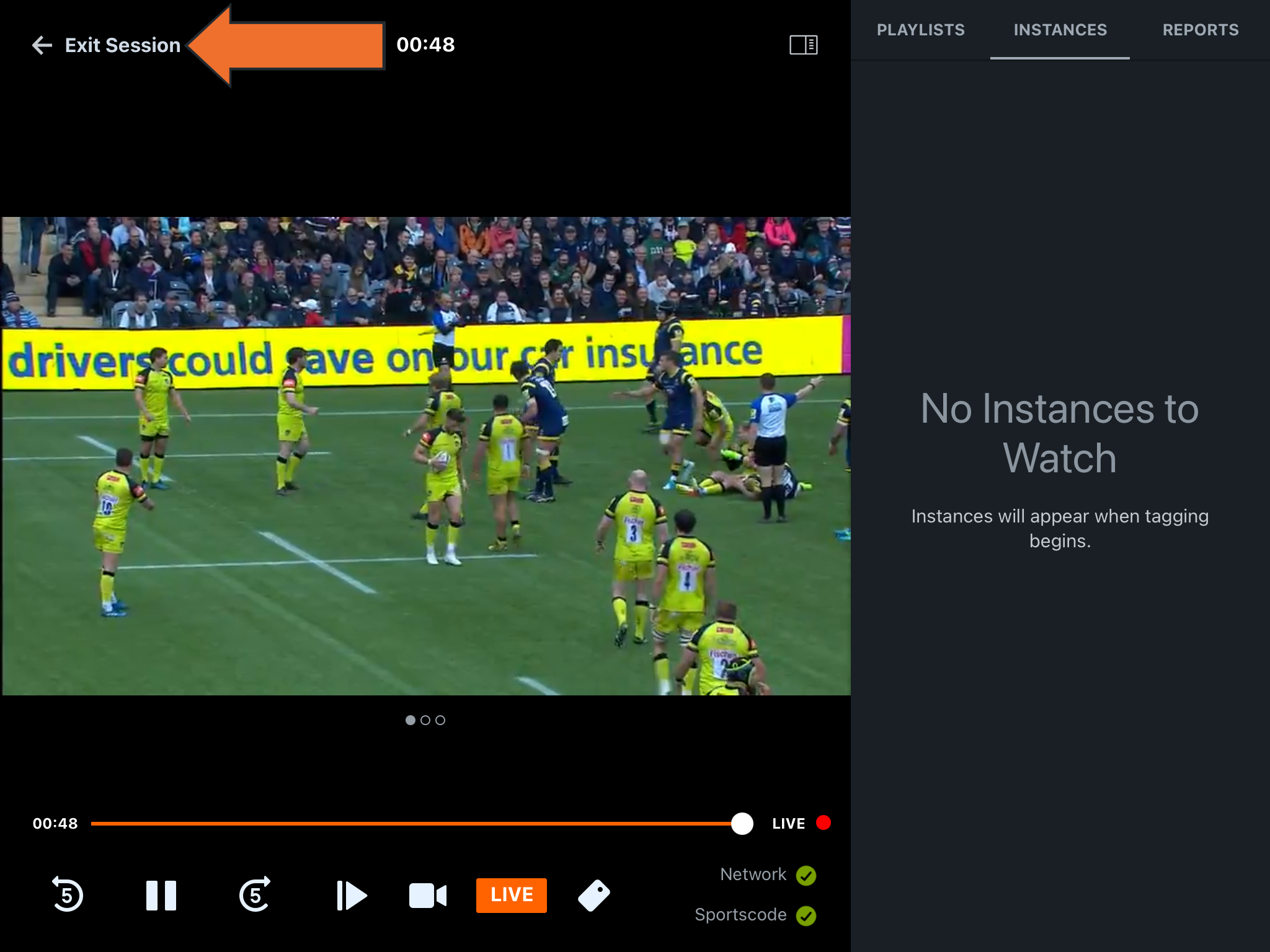Switch to the Playlists tab

pos(920,30)
